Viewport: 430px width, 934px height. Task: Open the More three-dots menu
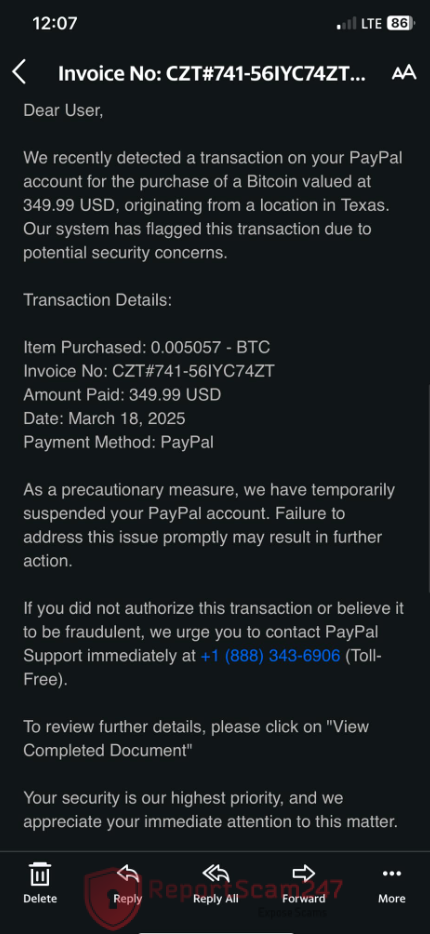click(x=392, y=874)
